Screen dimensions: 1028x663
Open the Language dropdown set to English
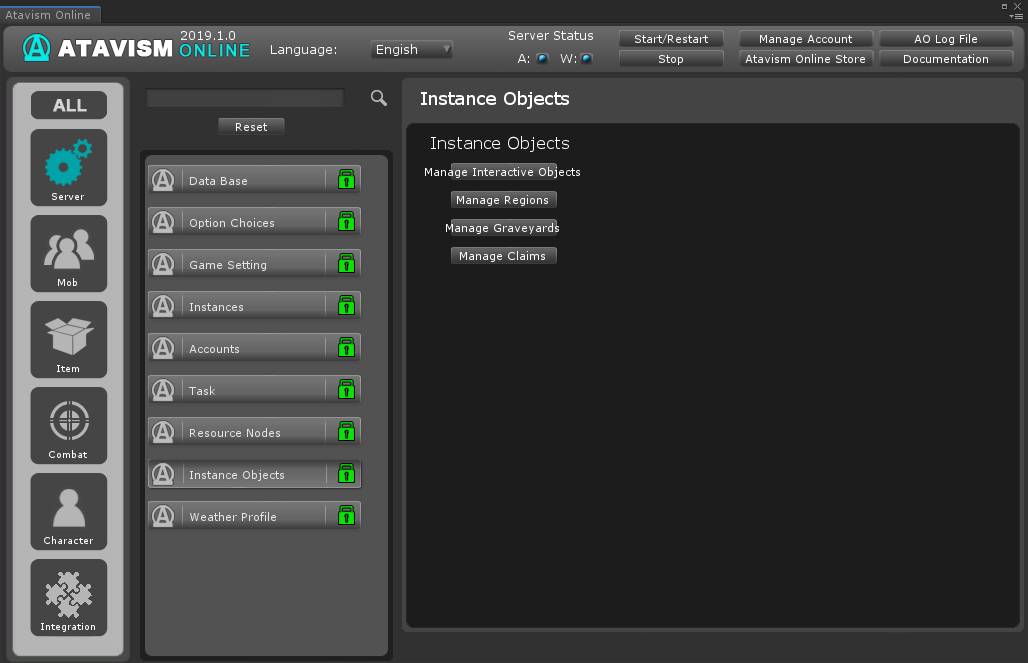click(412, 49)
